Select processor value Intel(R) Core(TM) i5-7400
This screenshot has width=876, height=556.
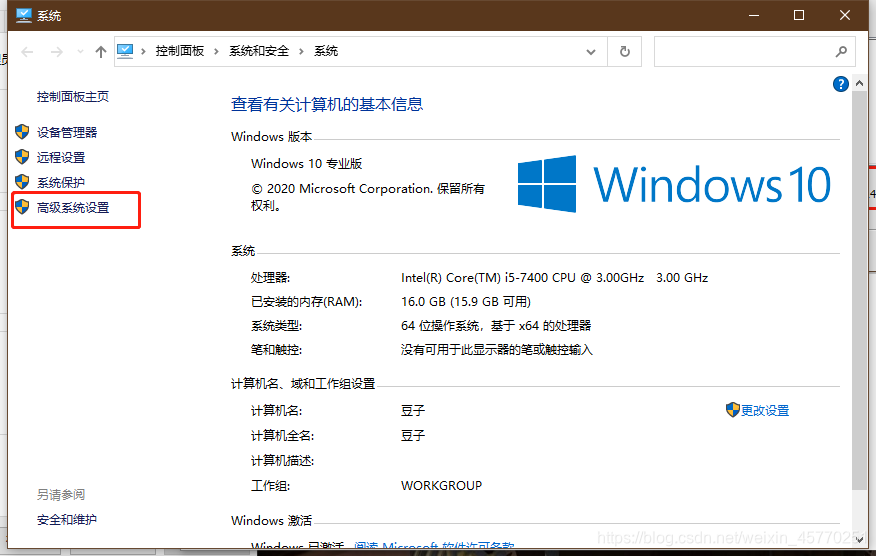tap(554, 278)
